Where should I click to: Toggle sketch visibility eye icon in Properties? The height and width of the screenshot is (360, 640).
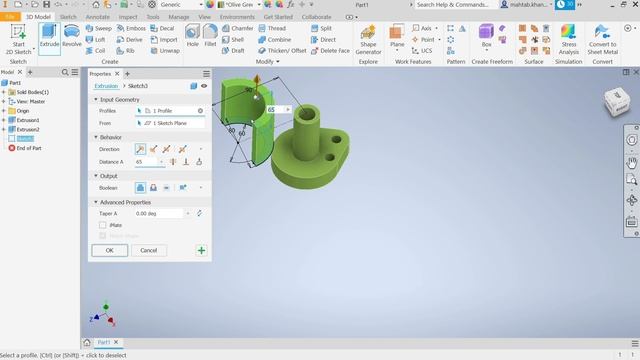[x=204, y=86]
